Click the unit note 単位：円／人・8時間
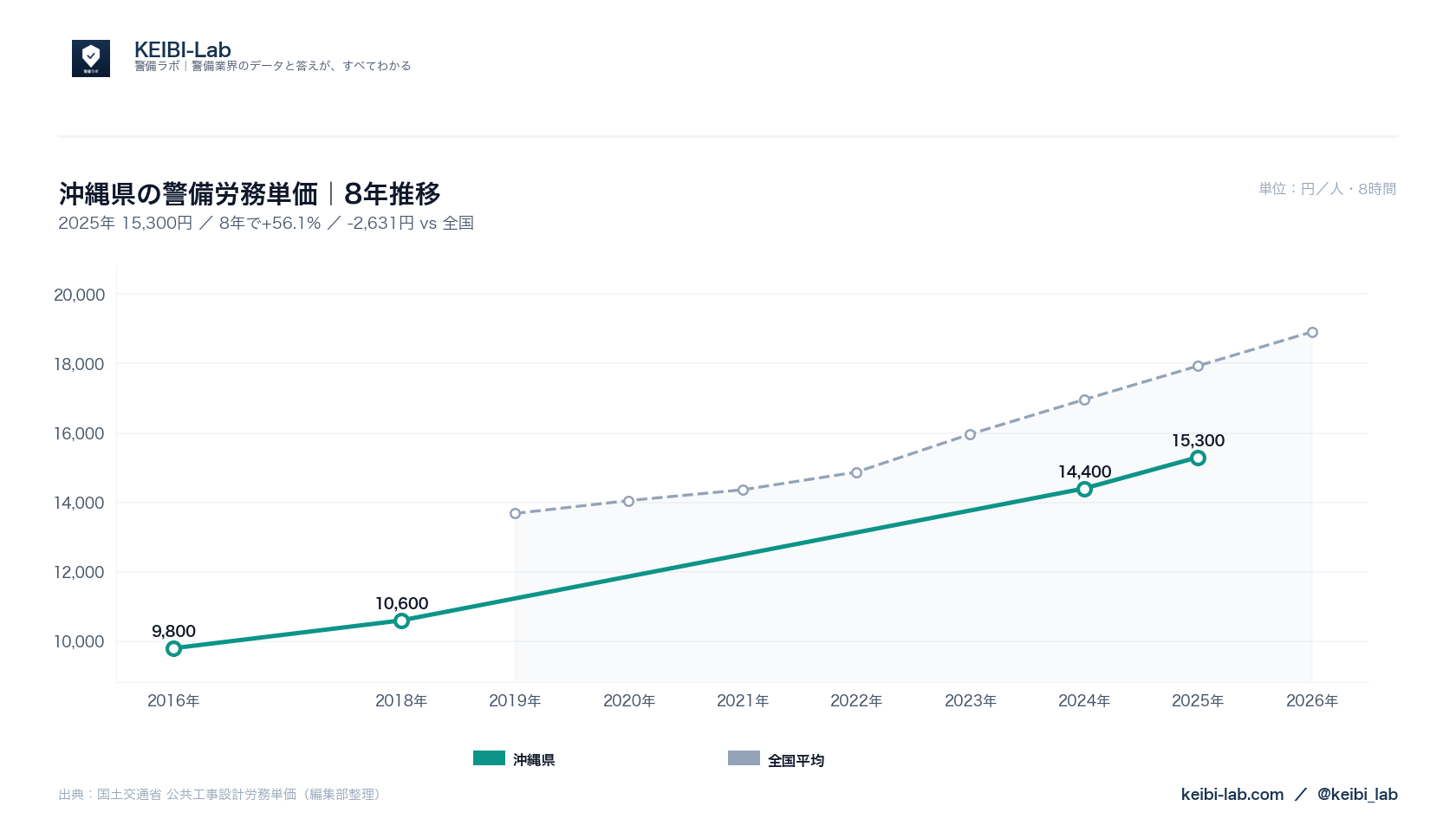Screen dimensions: 1456x832 pos(1328,188)
